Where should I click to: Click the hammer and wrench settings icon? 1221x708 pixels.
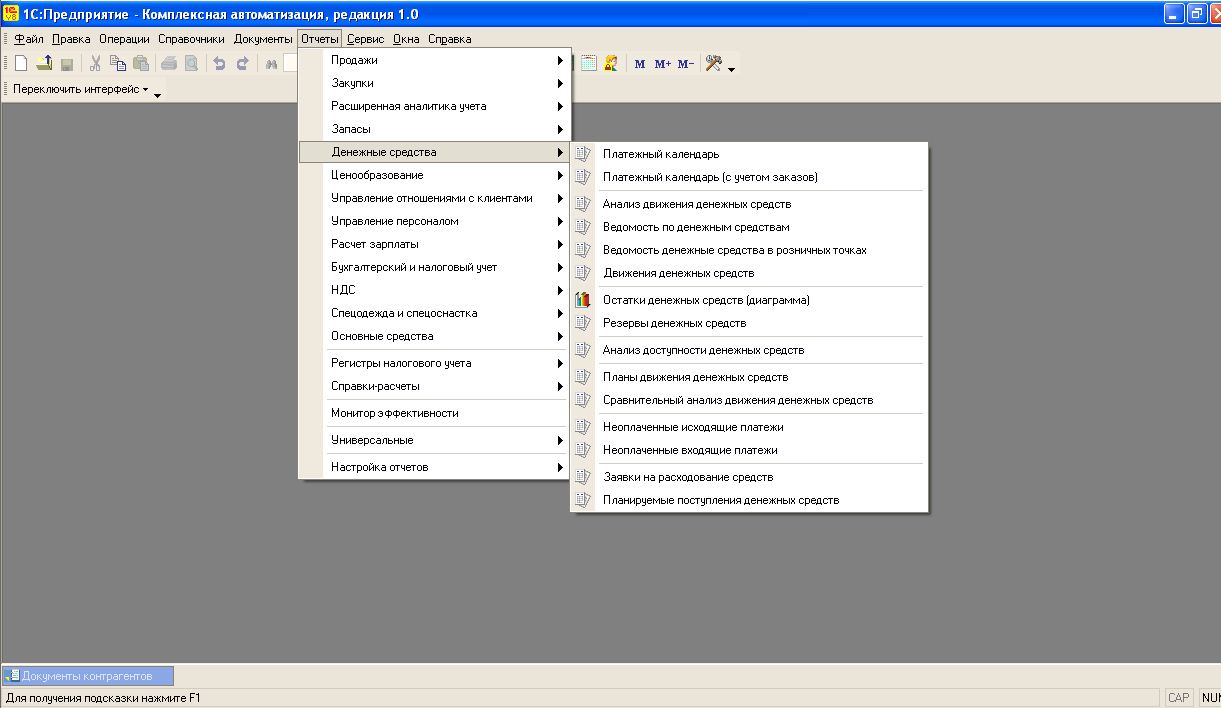pos(713,63)
